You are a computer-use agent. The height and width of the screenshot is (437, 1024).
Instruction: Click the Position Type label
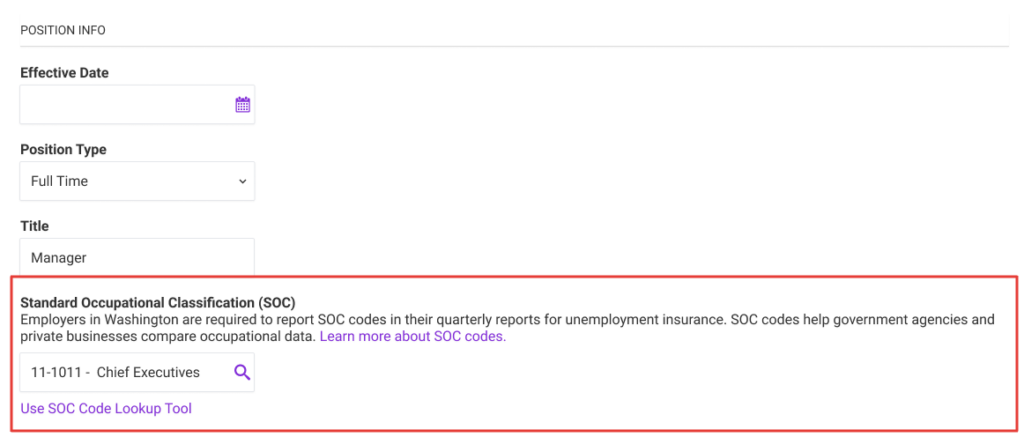tap(63, 150)
